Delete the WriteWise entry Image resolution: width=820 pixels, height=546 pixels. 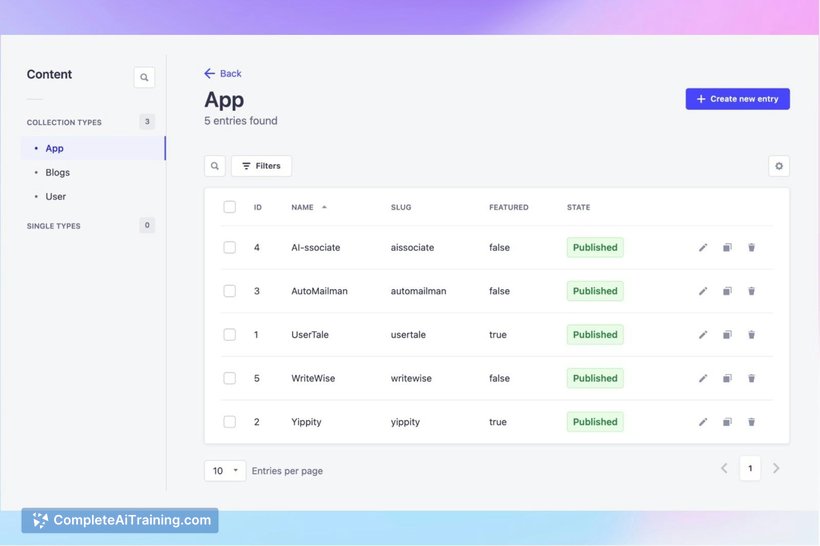coord(751,378)
